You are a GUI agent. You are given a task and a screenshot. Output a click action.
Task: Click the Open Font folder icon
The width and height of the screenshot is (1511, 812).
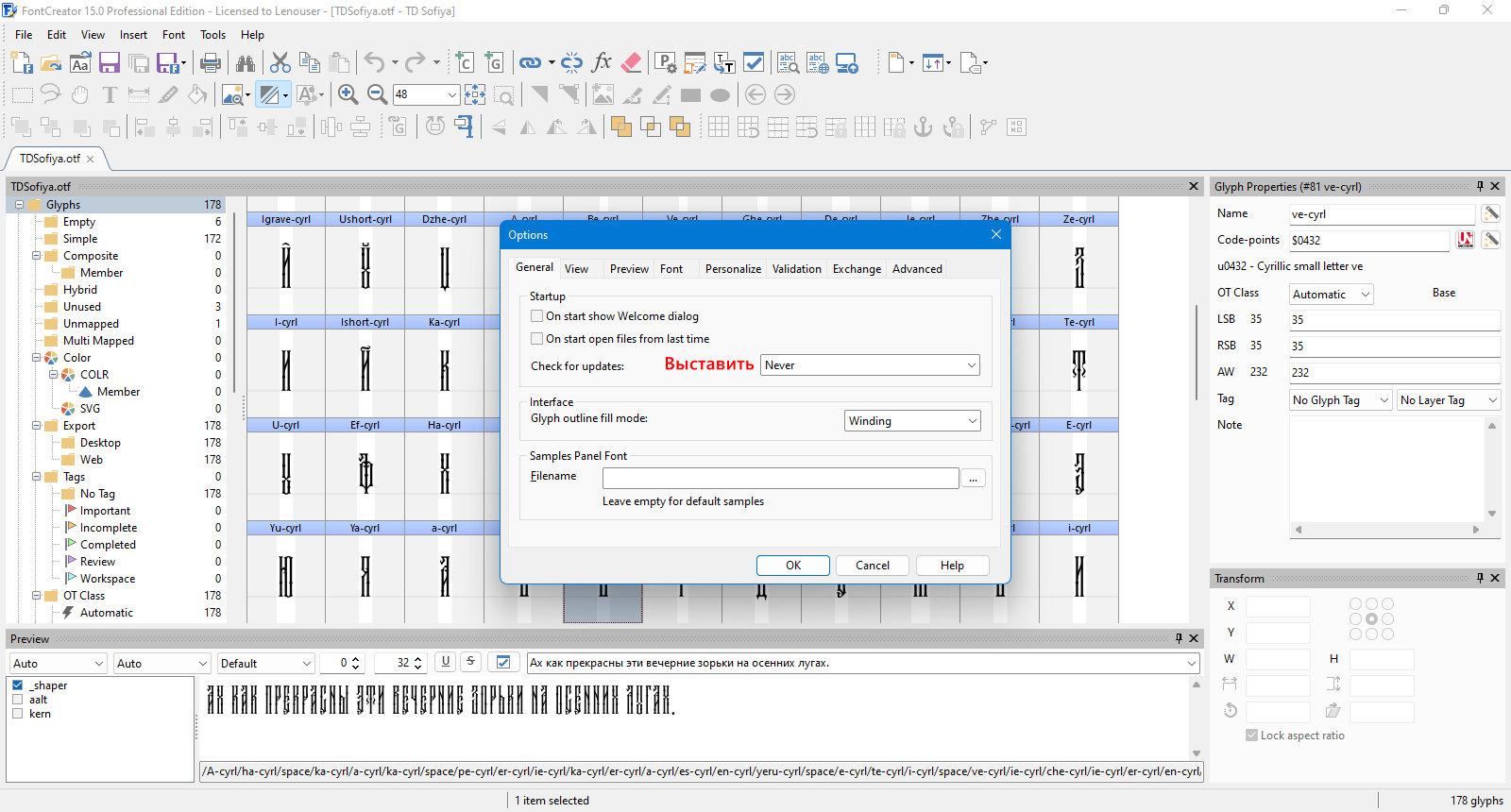51,63
